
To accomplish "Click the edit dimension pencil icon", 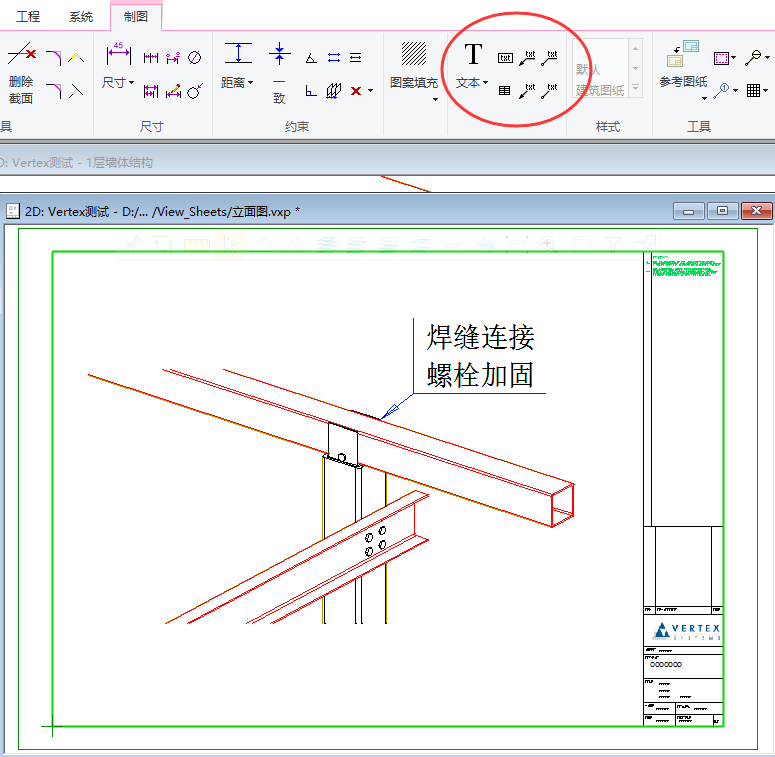I will (173, 91).
